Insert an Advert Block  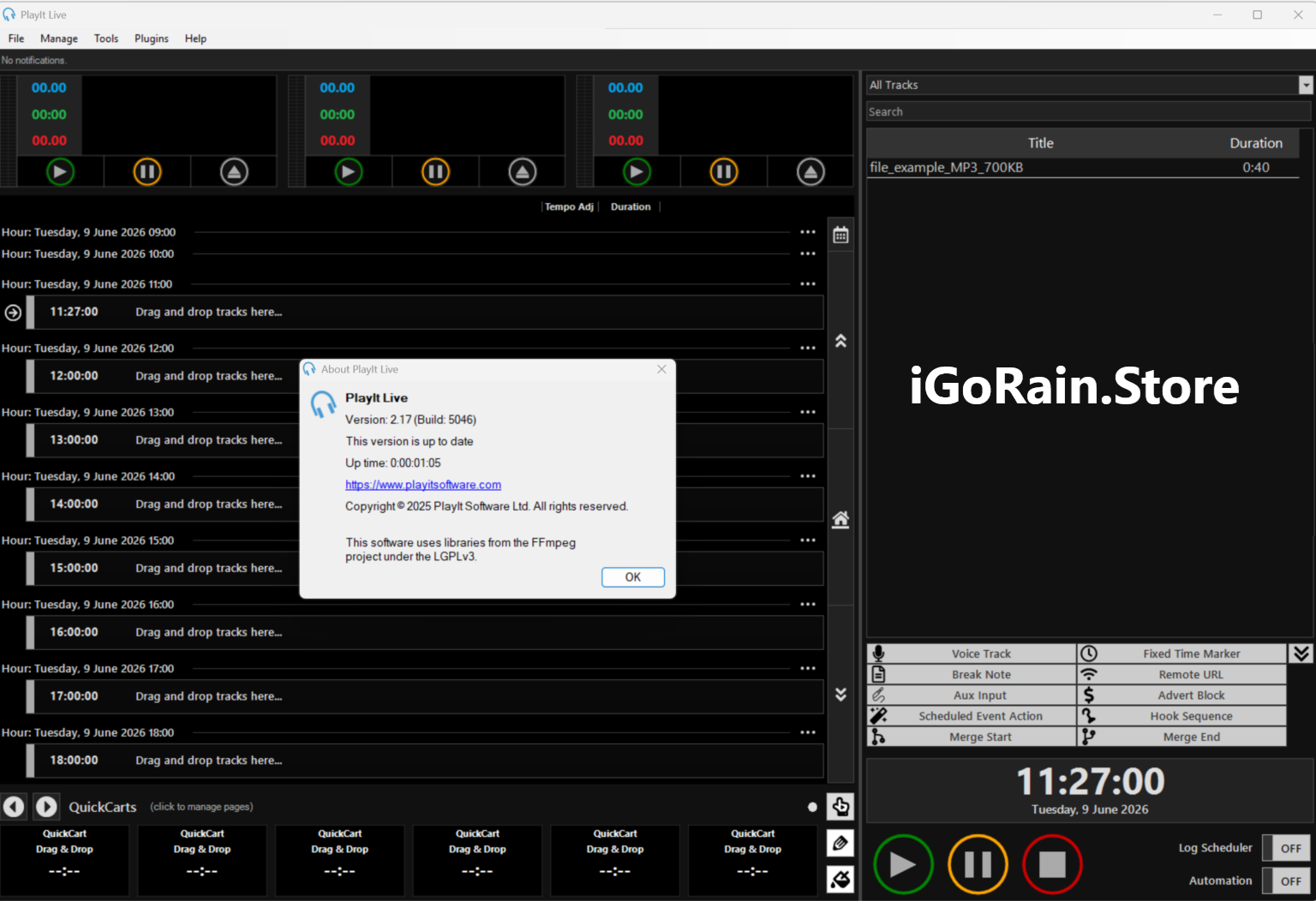1182,695
